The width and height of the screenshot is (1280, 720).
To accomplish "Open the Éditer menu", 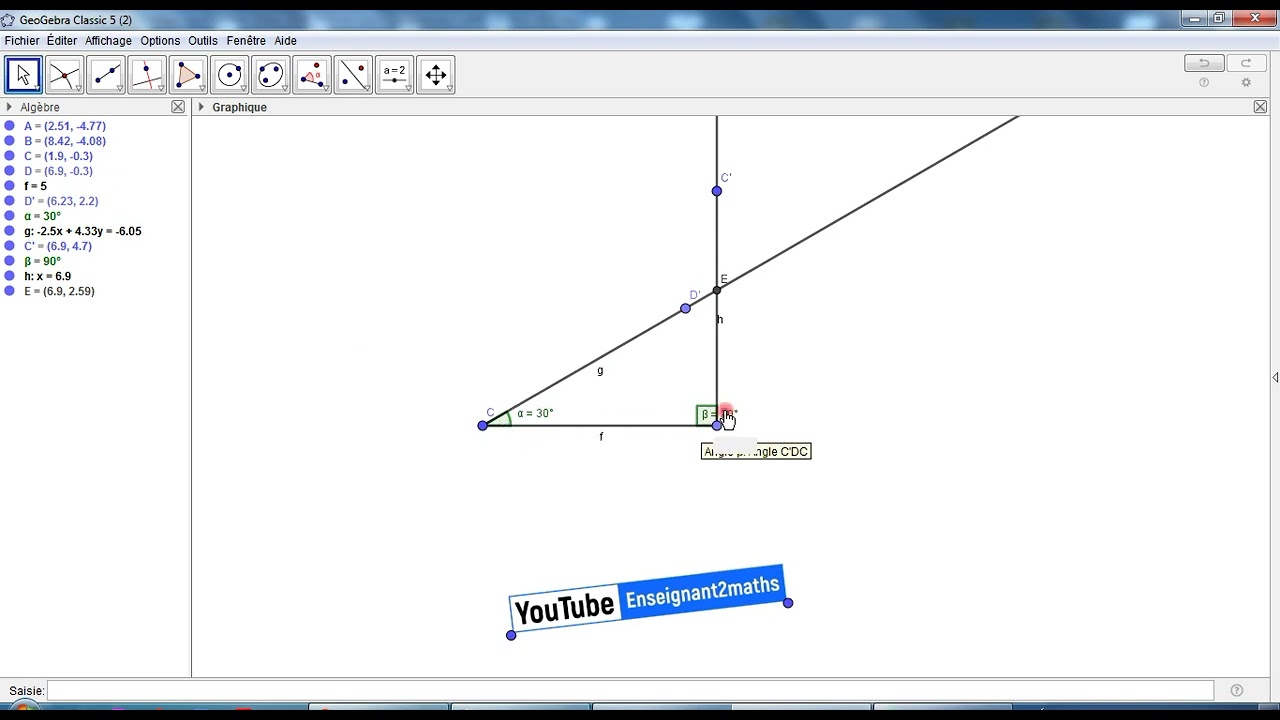I will click(x=62, y=41).
